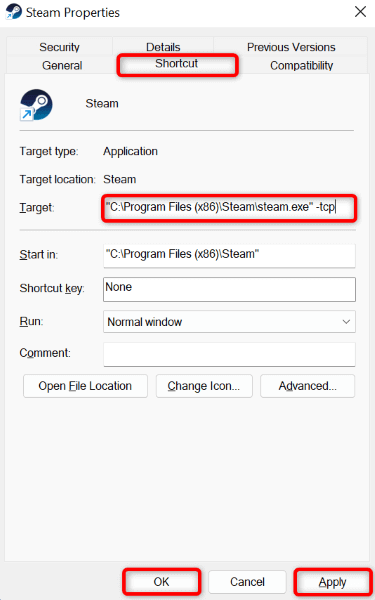Viewport: 375px width, 600px height.
Task: Select the Normal window combo box
Action: pos(229,322)
